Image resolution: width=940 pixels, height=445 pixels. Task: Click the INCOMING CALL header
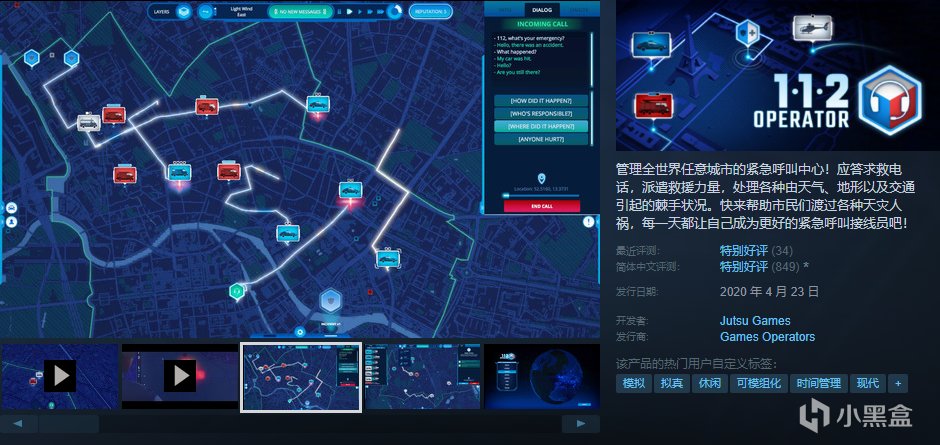pos(543,24)
